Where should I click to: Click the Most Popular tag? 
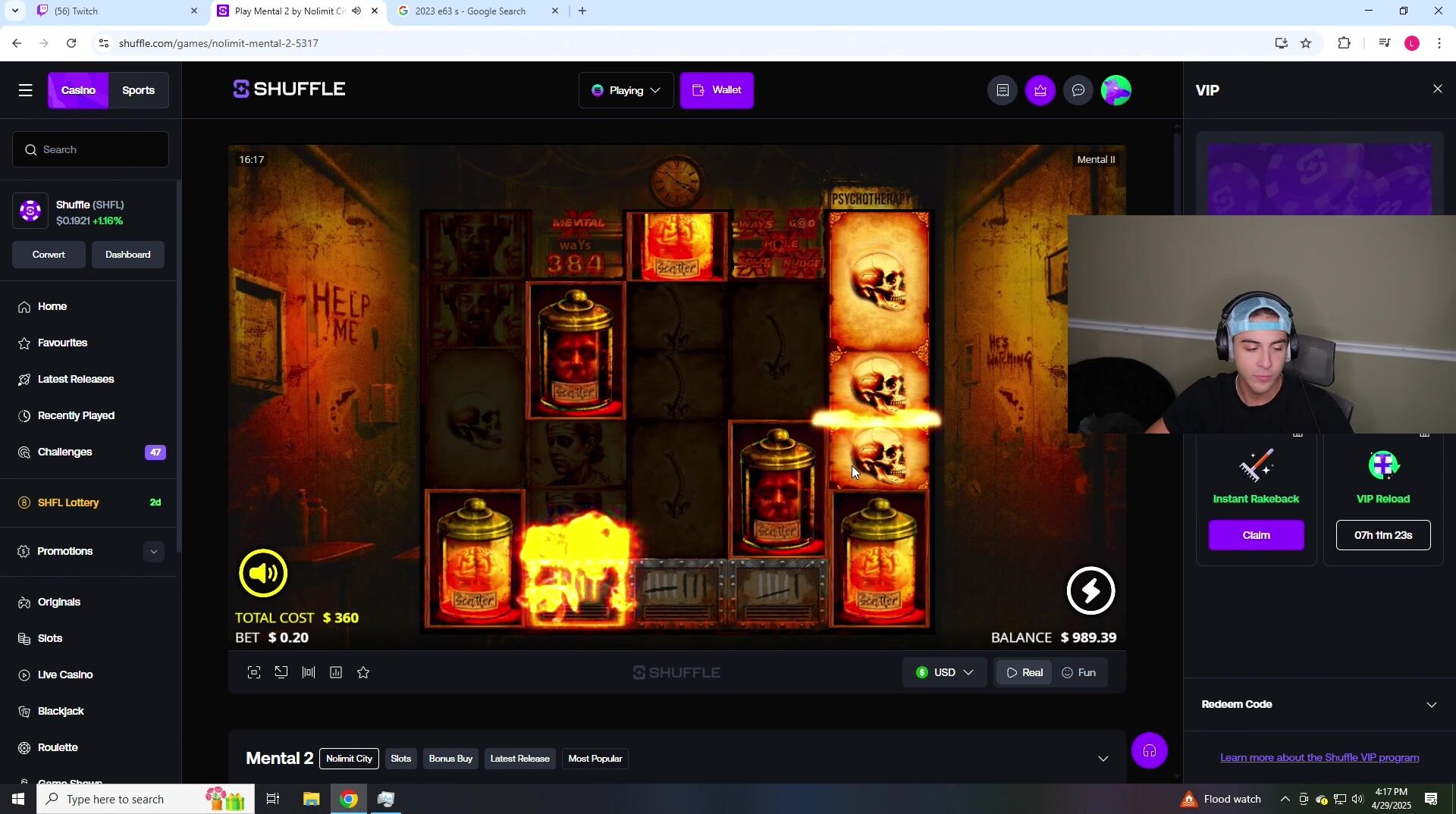point(595,759)
